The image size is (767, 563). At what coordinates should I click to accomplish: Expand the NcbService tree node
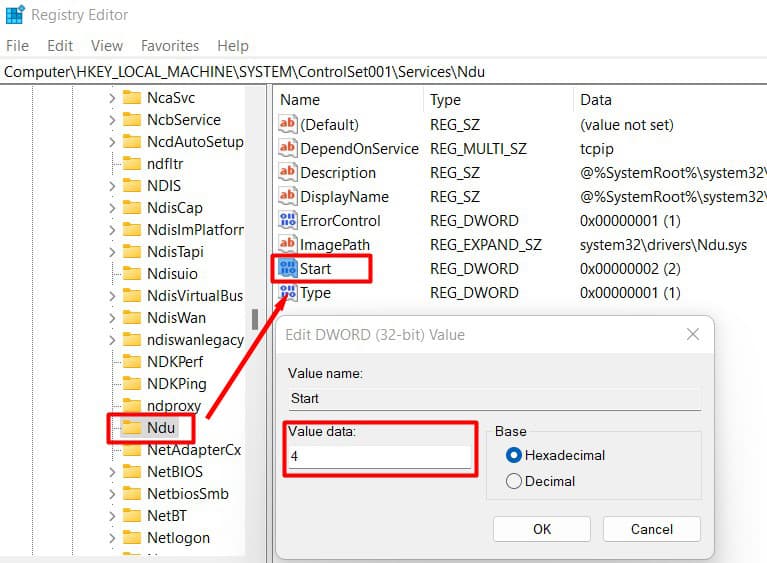point(112,120)
